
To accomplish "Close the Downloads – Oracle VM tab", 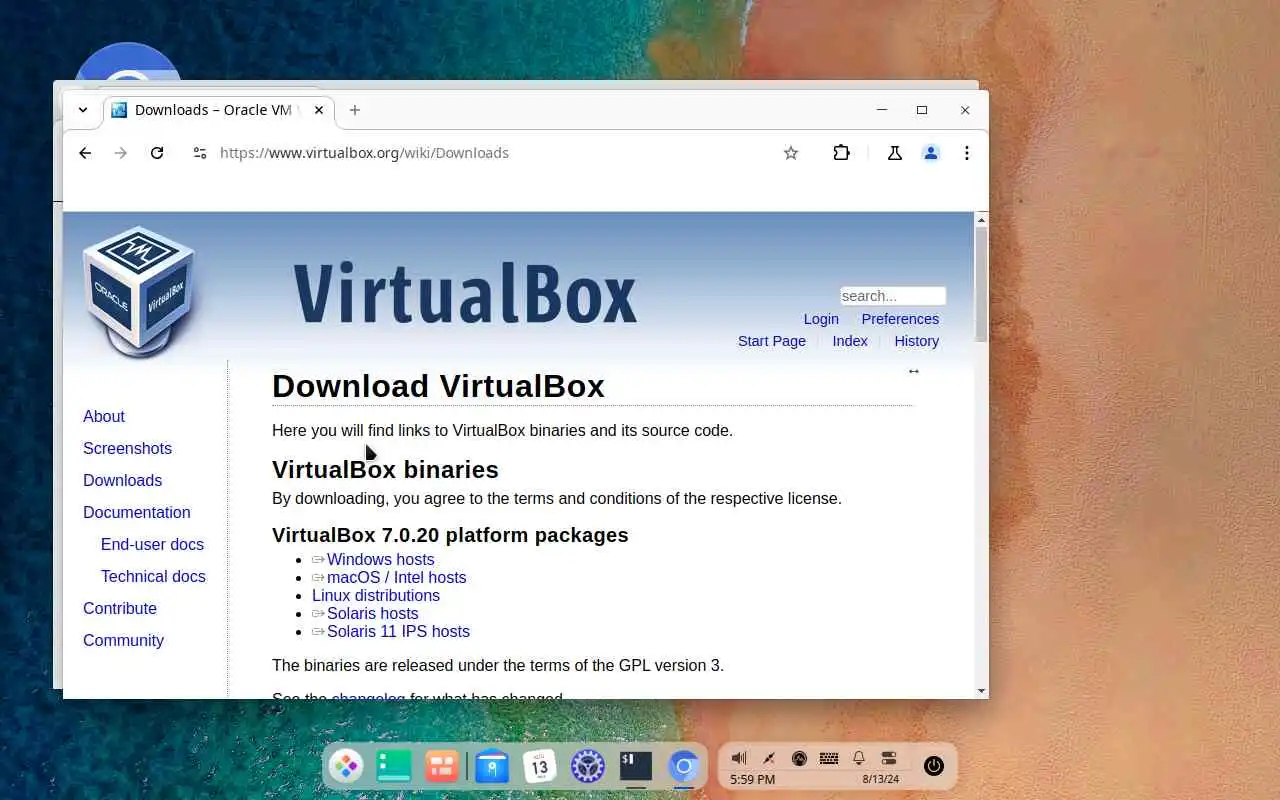I will (x=319, y=110).
